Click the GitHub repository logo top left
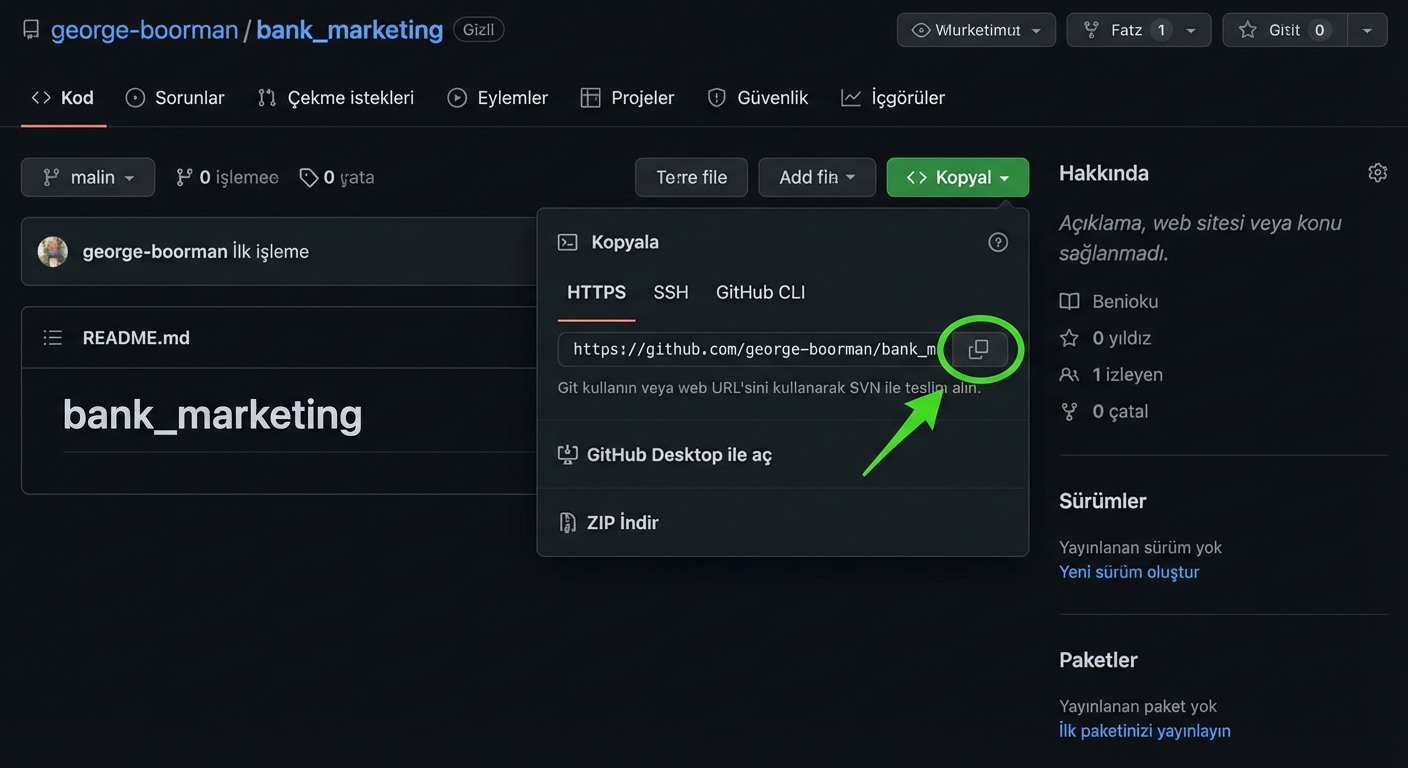 (30, 29)
